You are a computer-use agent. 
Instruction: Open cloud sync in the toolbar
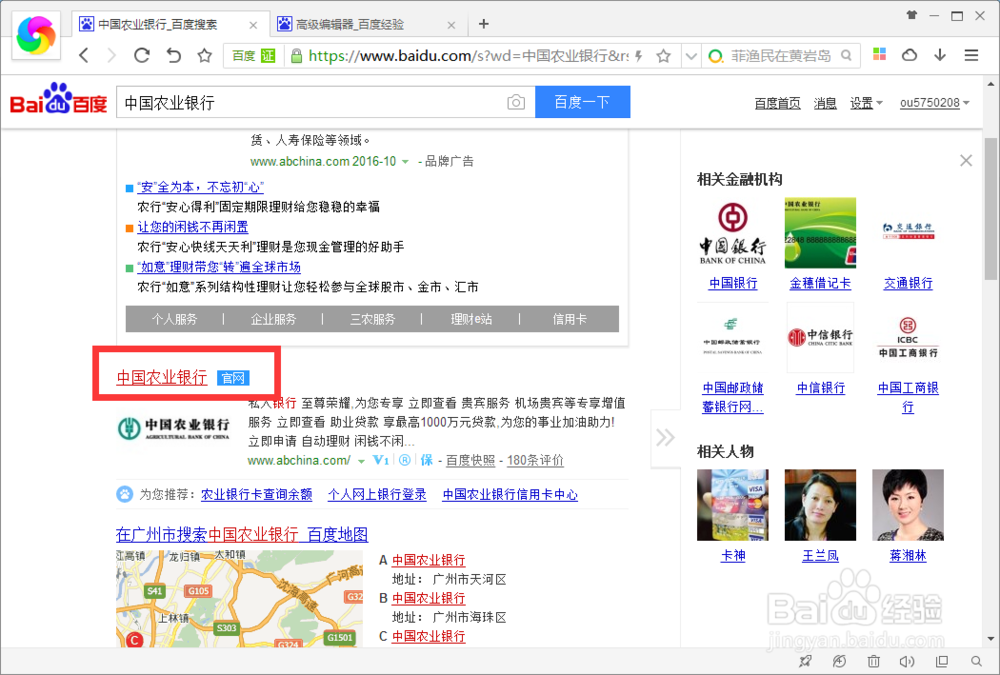[908, 55]
